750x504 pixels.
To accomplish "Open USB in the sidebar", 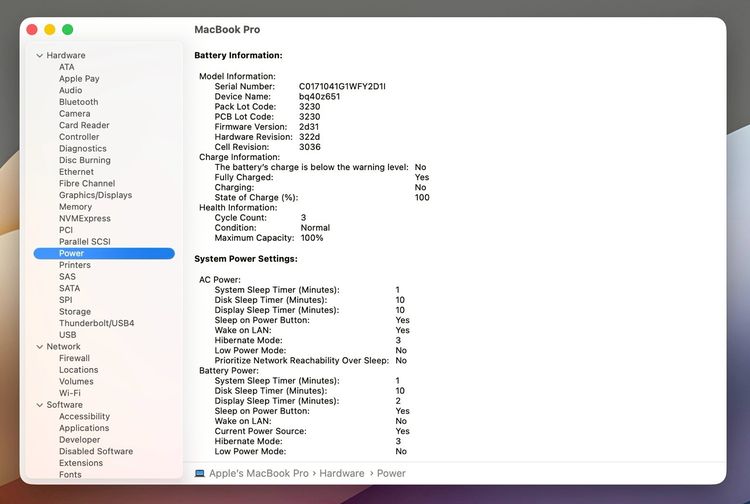I will click(x=67, y=335).
